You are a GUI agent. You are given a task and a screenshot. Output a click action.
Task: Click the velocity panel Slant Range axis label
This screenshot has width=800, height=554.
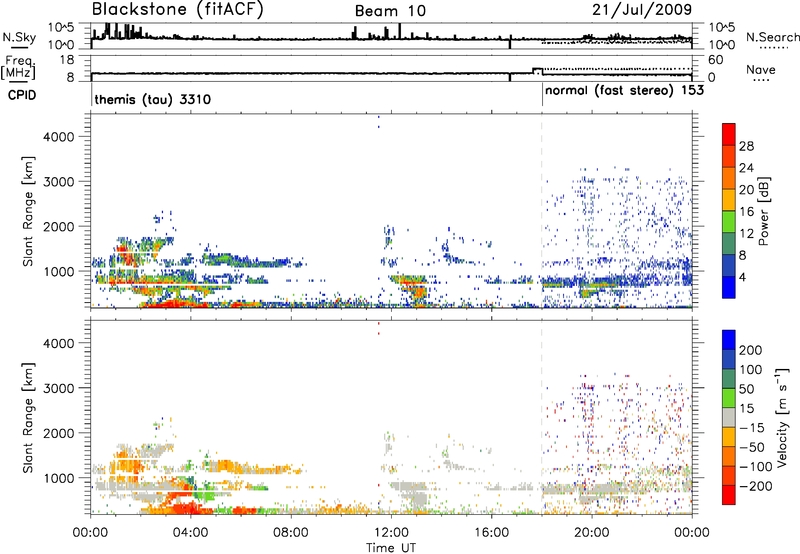28,418
